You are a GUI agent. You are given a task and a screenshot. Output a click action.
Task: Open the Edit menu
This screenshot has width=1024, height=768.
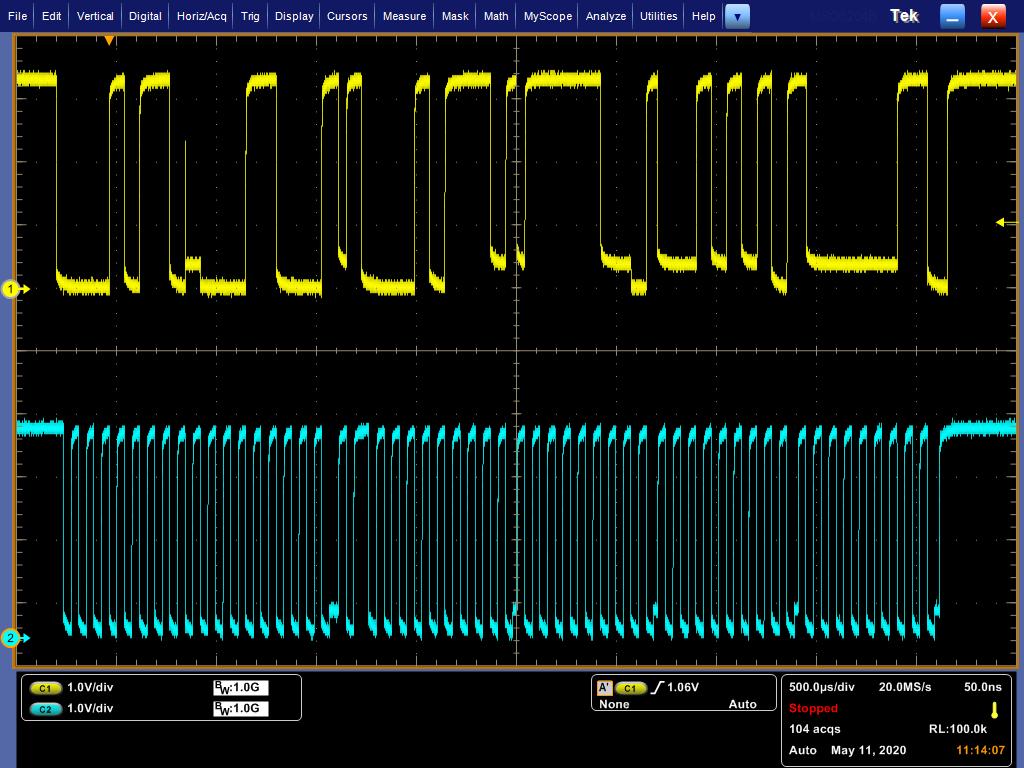(x=51, y=16)
